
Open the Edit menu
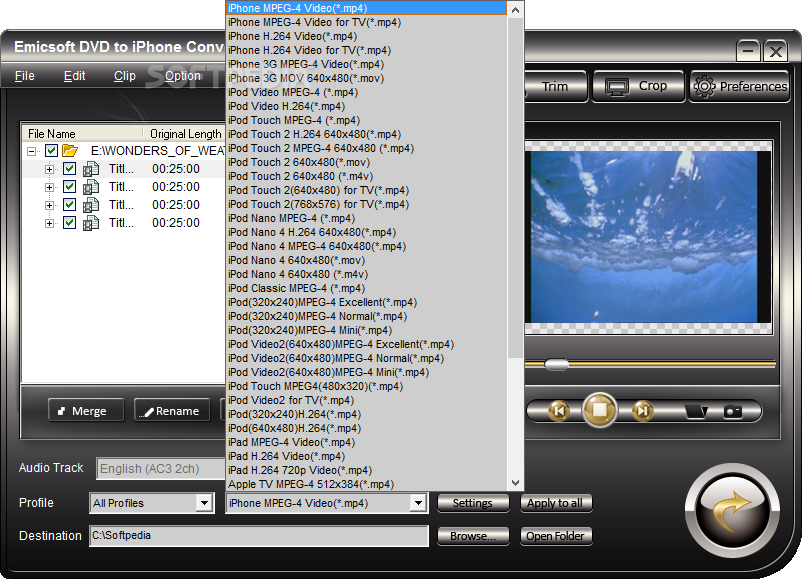coord(74,76)
